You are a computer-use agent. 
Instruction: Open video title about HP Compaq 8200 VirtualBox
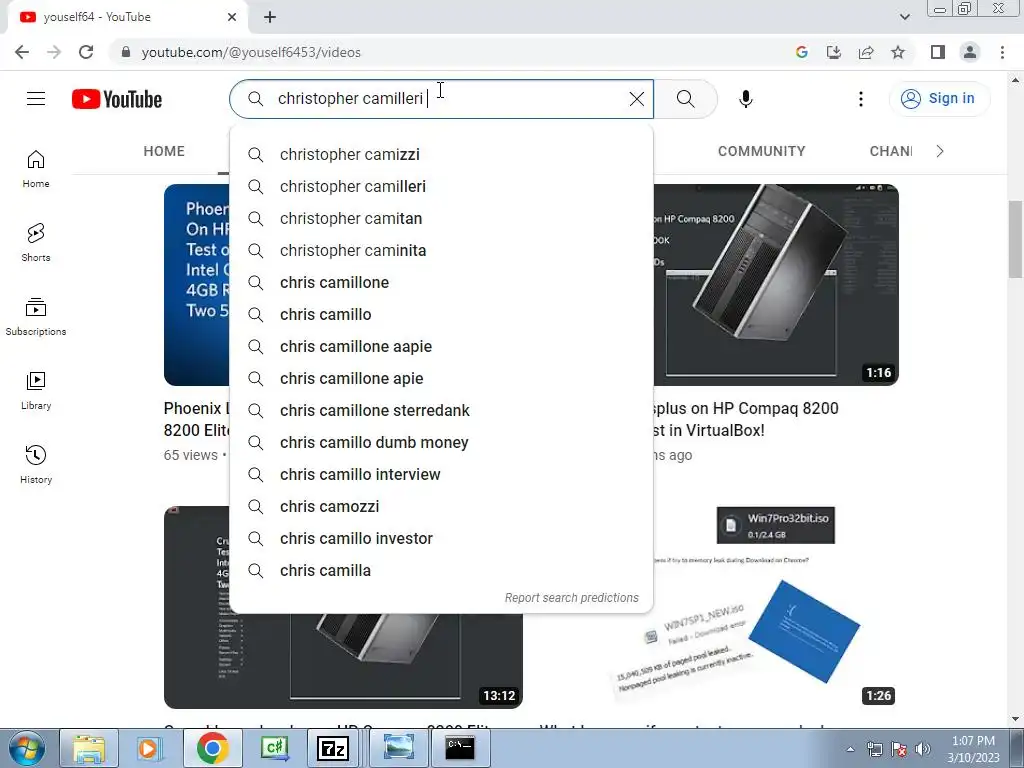pos(746,419)
